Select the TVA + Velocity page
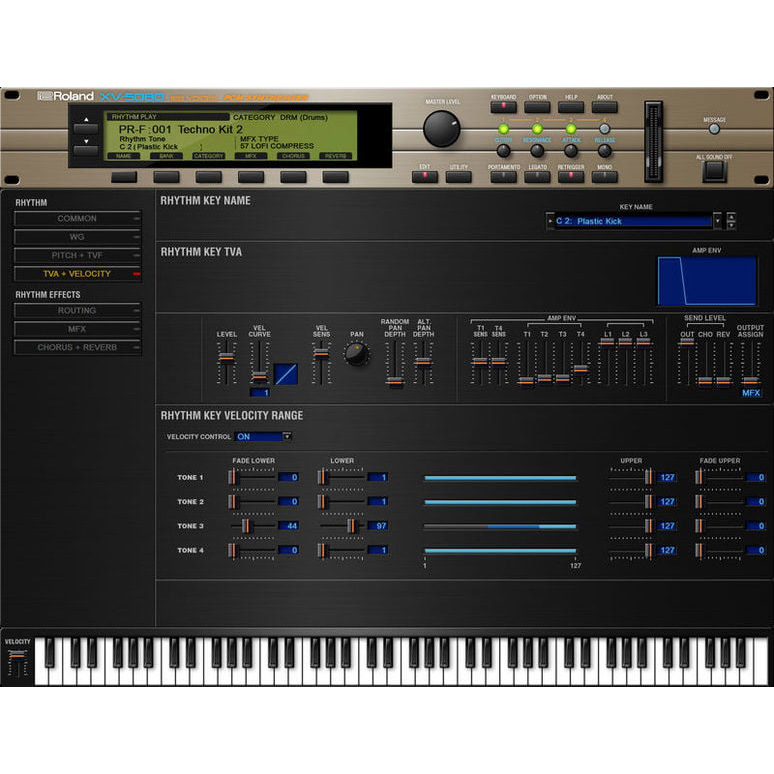This screenshot has width=774, height=774. [77, 273]
